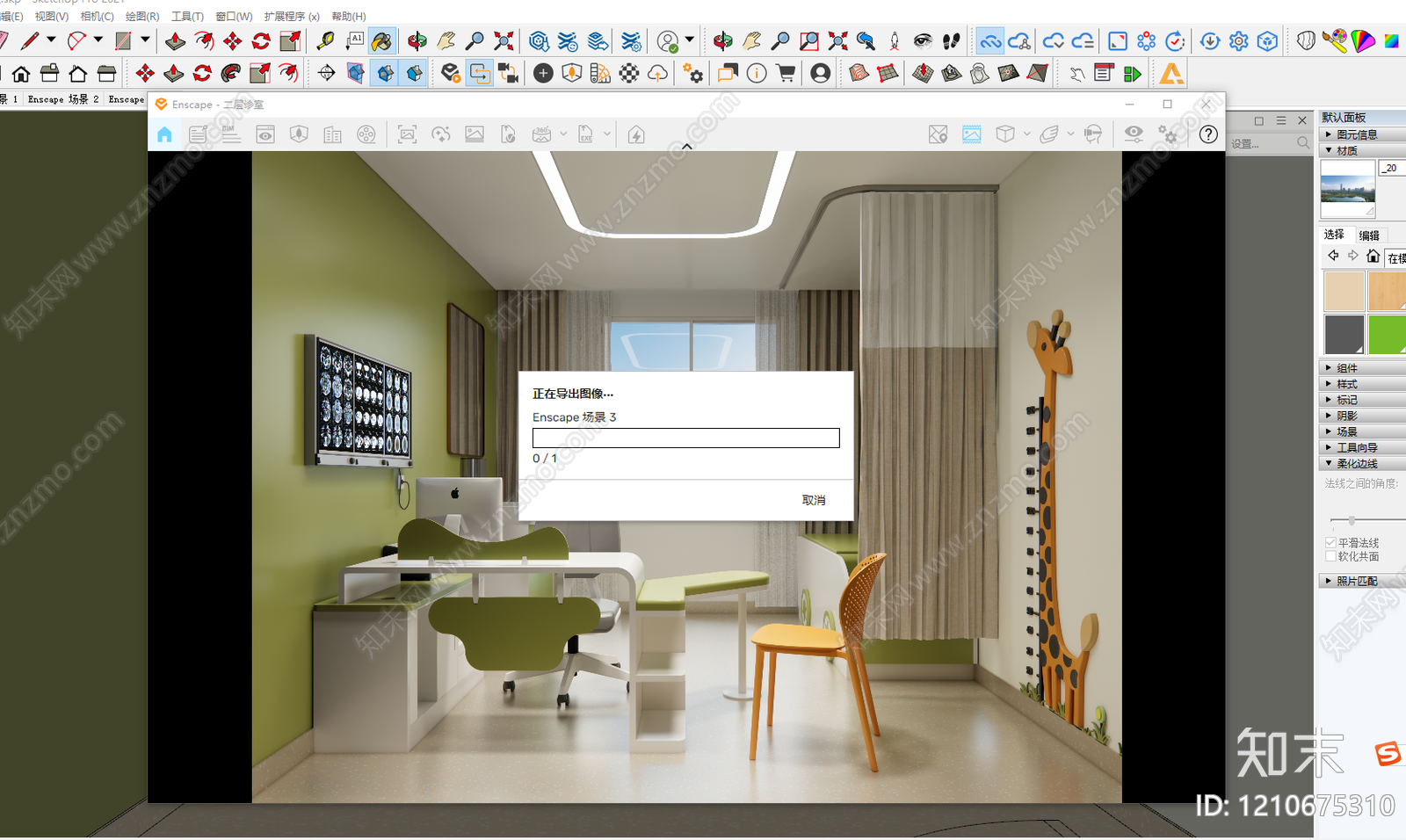Select the Look Around eye tool
This screenshot has height=840, width=1406.
pos(922,40)
